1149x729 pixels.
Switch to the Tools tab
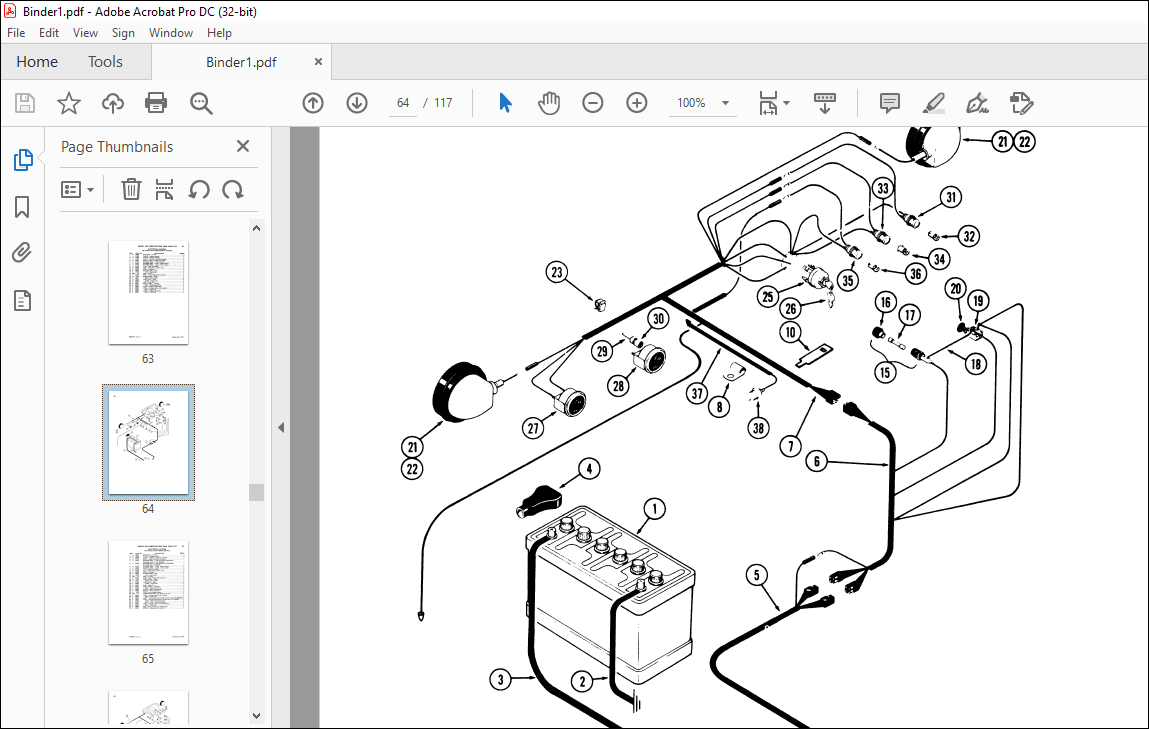[x=105, y=62]
